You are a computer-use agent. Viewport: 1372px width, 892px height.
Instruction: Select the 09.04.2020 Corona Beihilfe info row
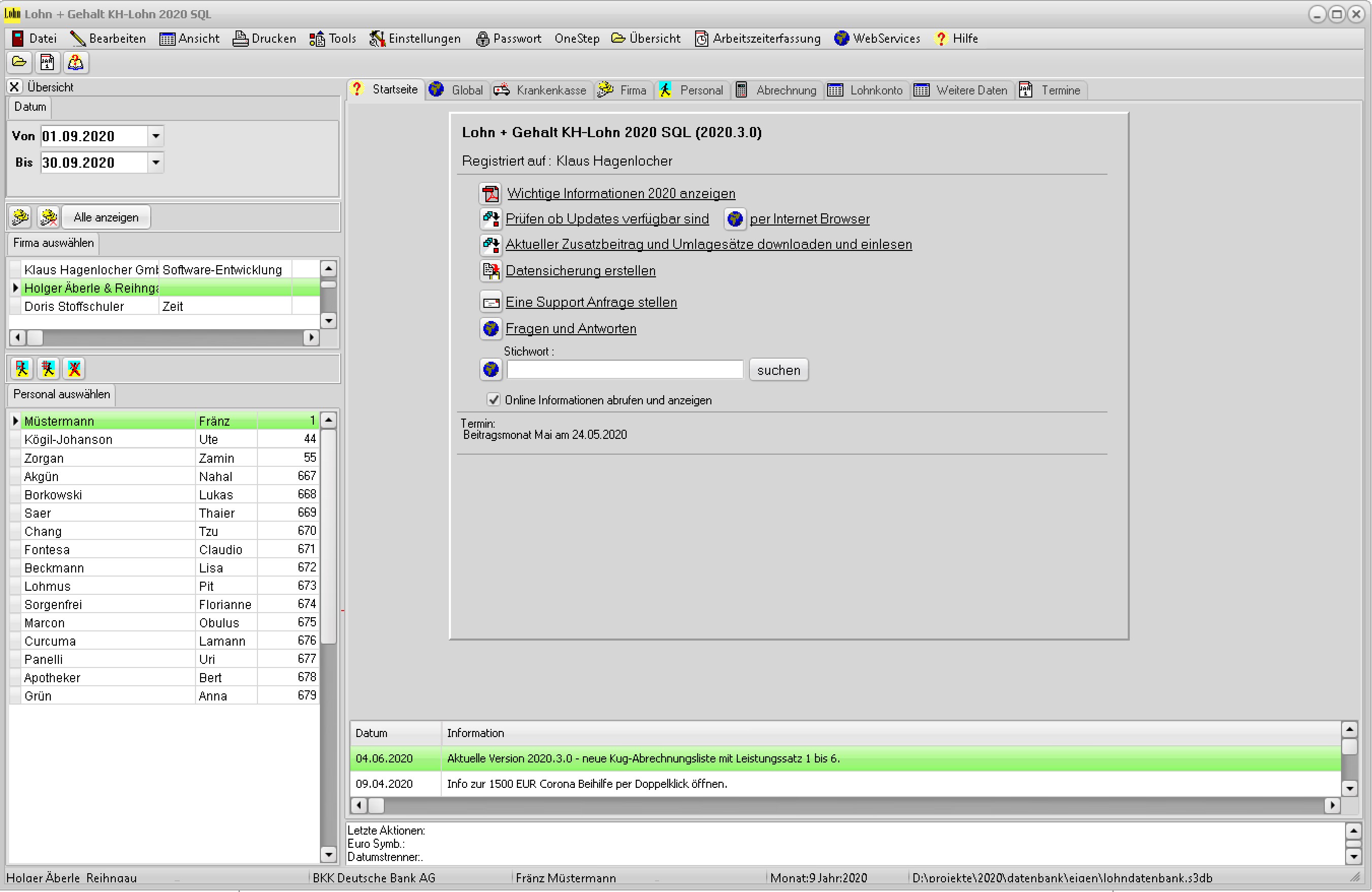point(845,784)
